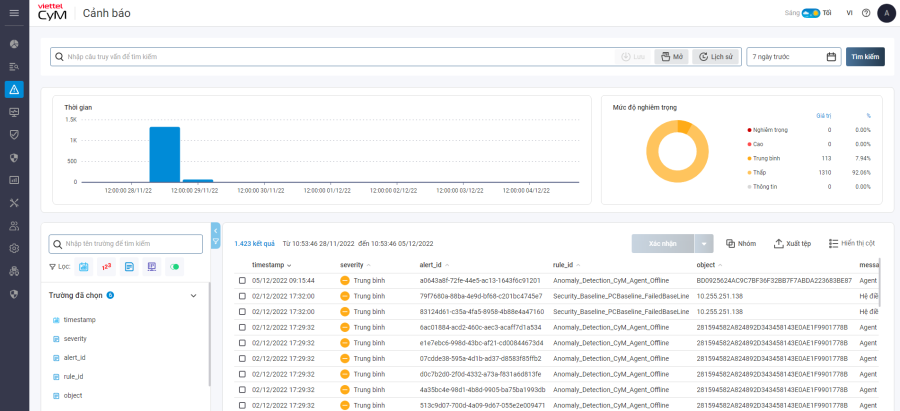This screenshot has height=411, width=900.
Task: Check the row with alert d0c7b2d0
Action: [242, 374]
